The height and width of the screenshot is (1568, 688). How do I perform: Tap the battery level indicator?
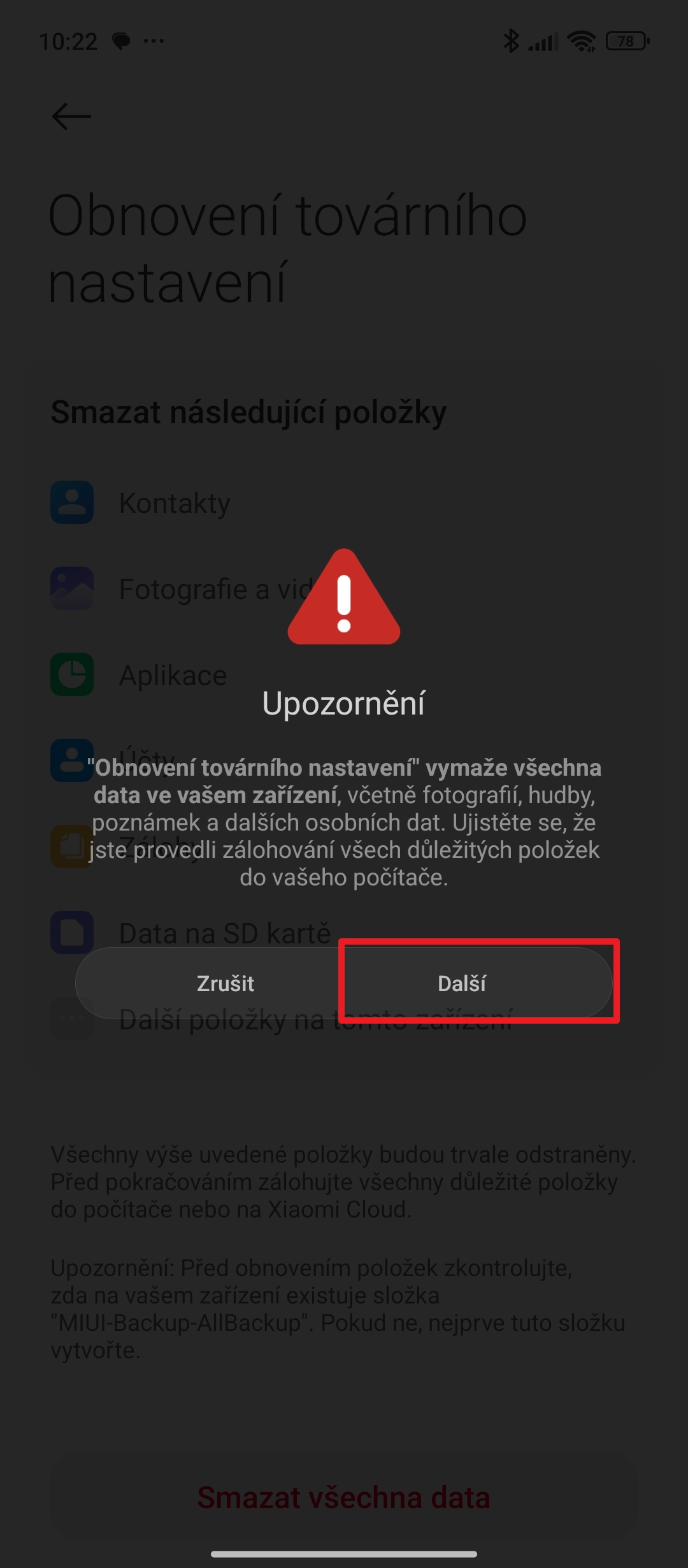627,41
